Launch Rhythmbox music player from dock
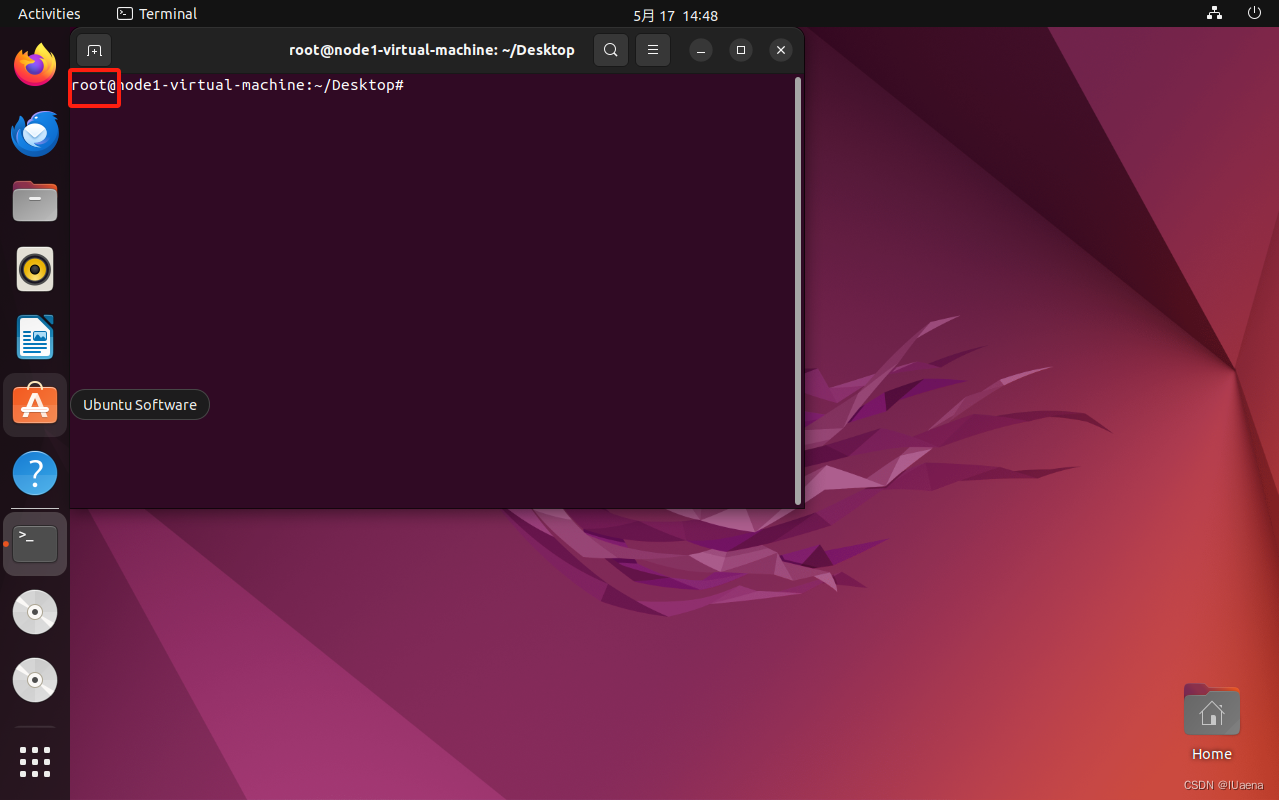This screenshot has width=1279, height=800. click(x=35, y=269)
